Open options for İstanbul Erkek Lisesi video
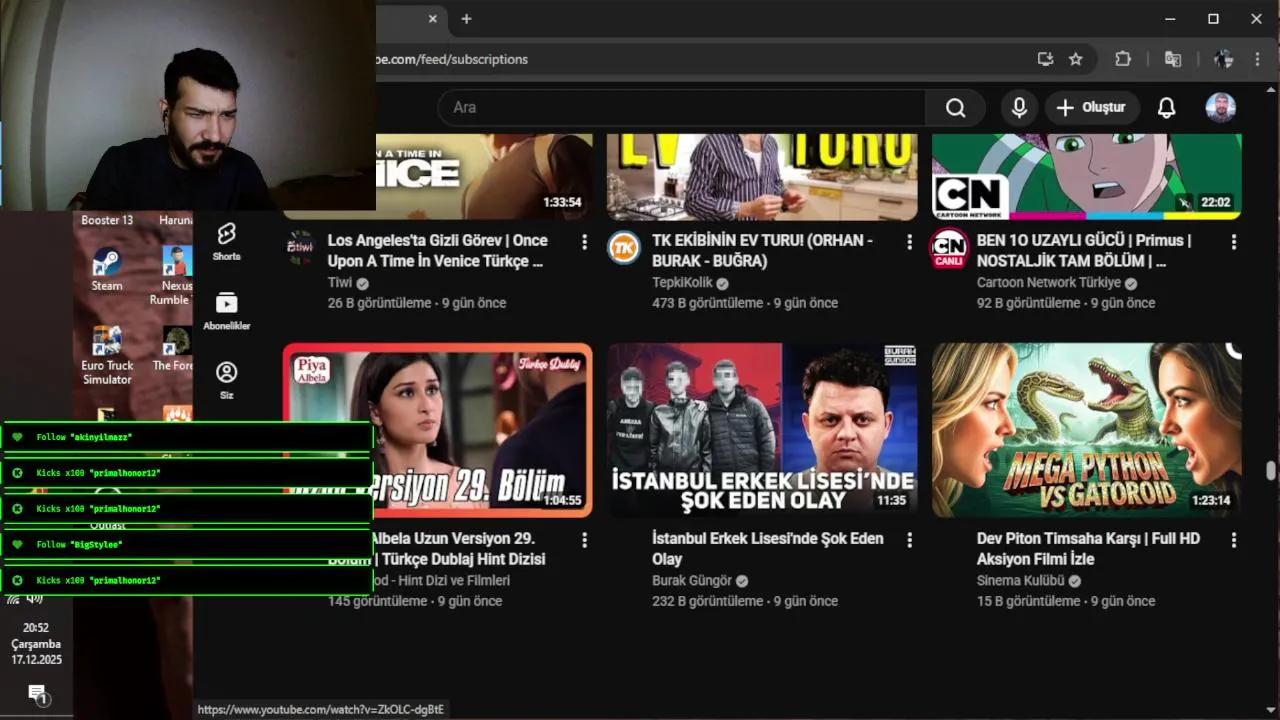 coord(909,540)
